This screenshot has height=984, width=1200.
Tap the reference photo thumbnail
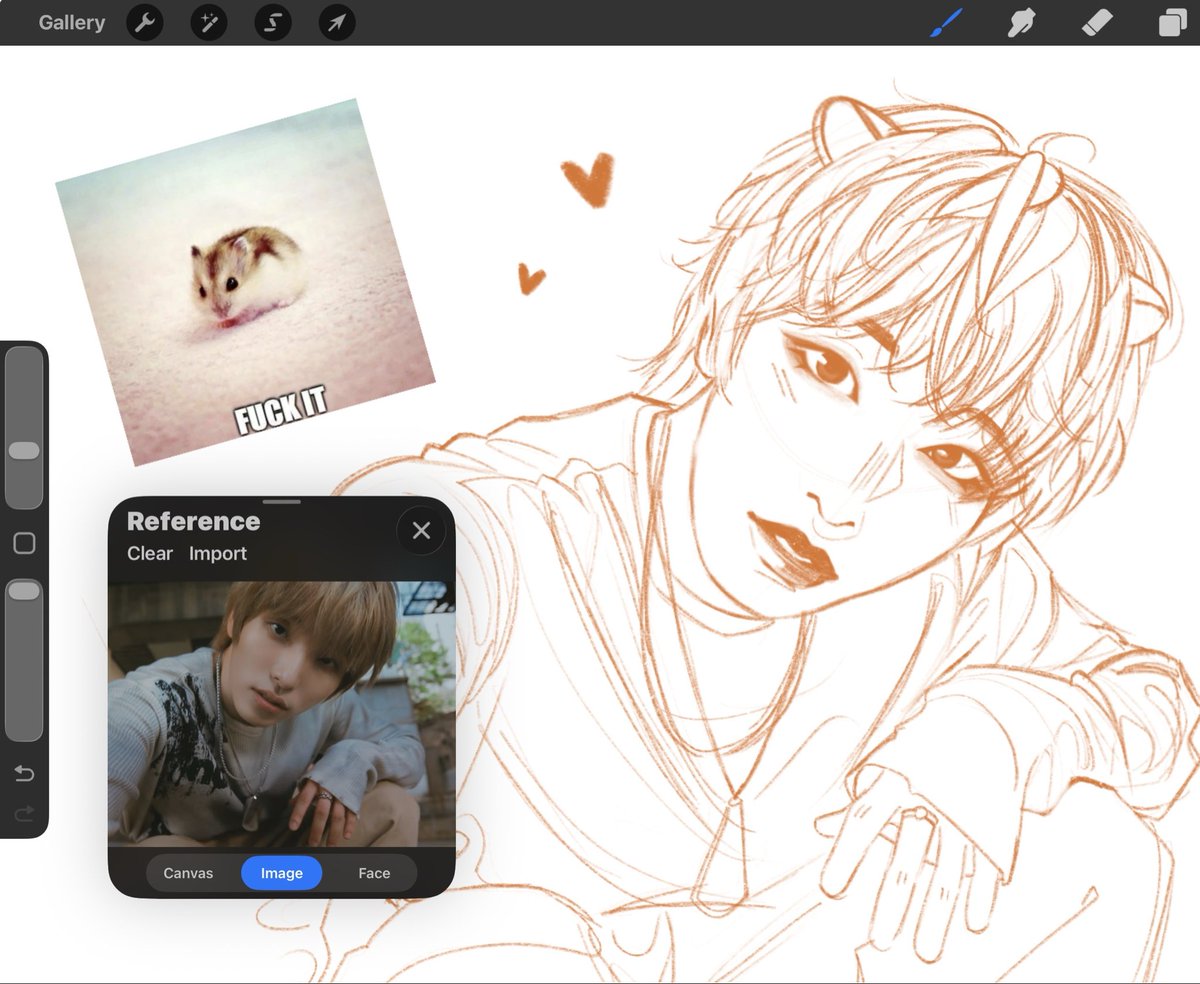coord(281,714)
